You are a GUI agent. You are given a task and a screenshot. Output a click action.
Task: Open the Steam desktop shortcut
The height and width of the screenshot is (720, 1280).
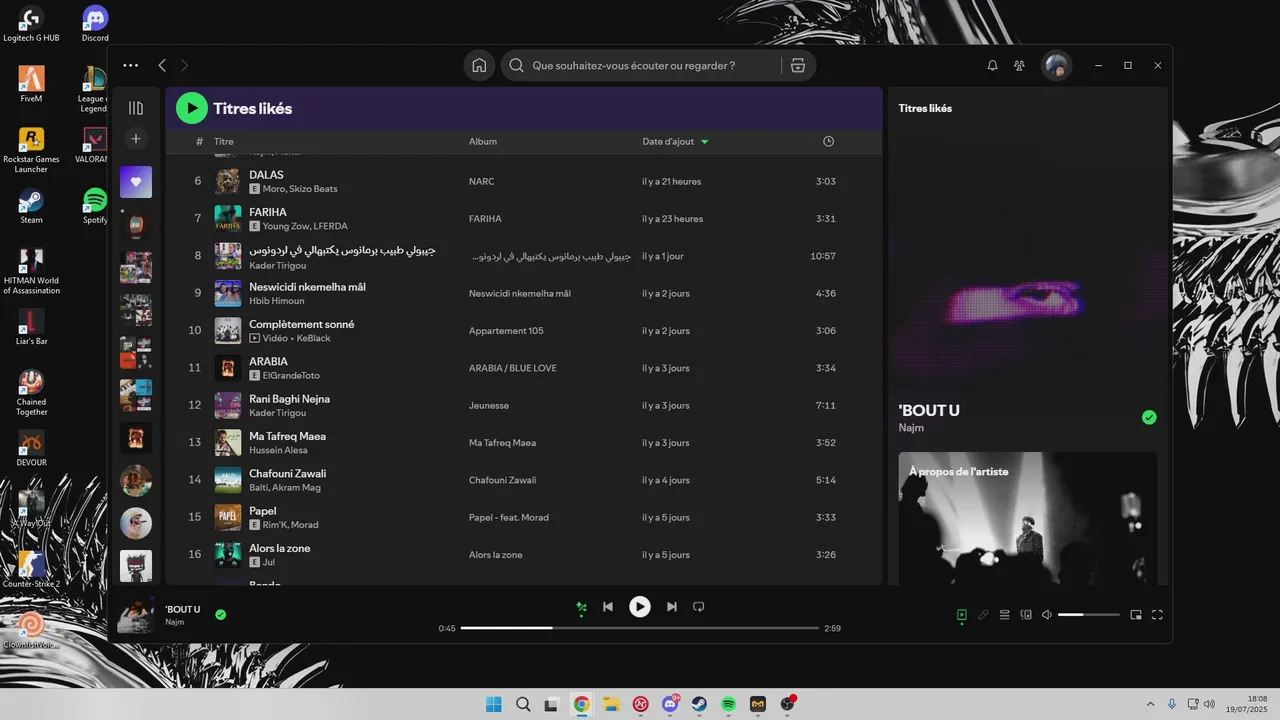(x=31, y=206)
